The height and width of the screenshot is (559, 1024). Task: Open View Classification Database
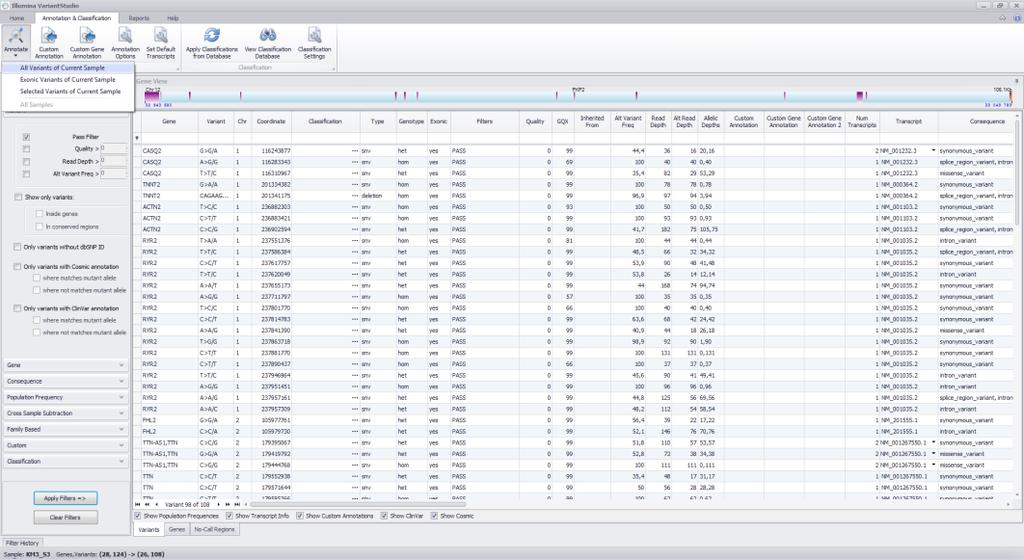point(268,43)
